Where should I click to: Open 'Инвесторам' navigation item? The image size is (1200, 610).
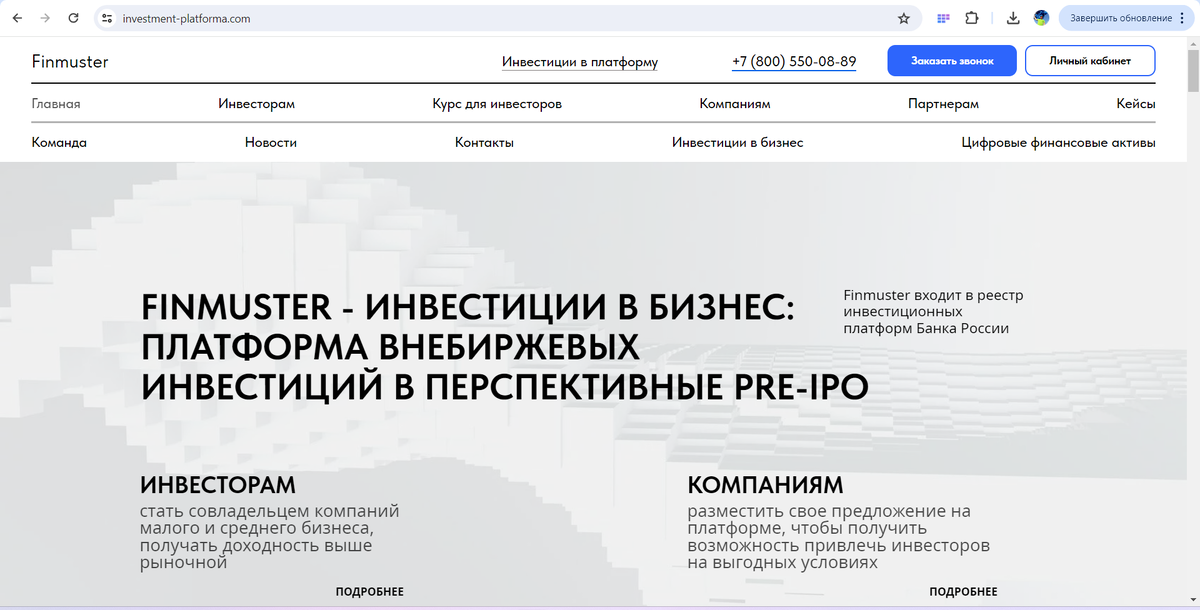(x=256, y=104)
